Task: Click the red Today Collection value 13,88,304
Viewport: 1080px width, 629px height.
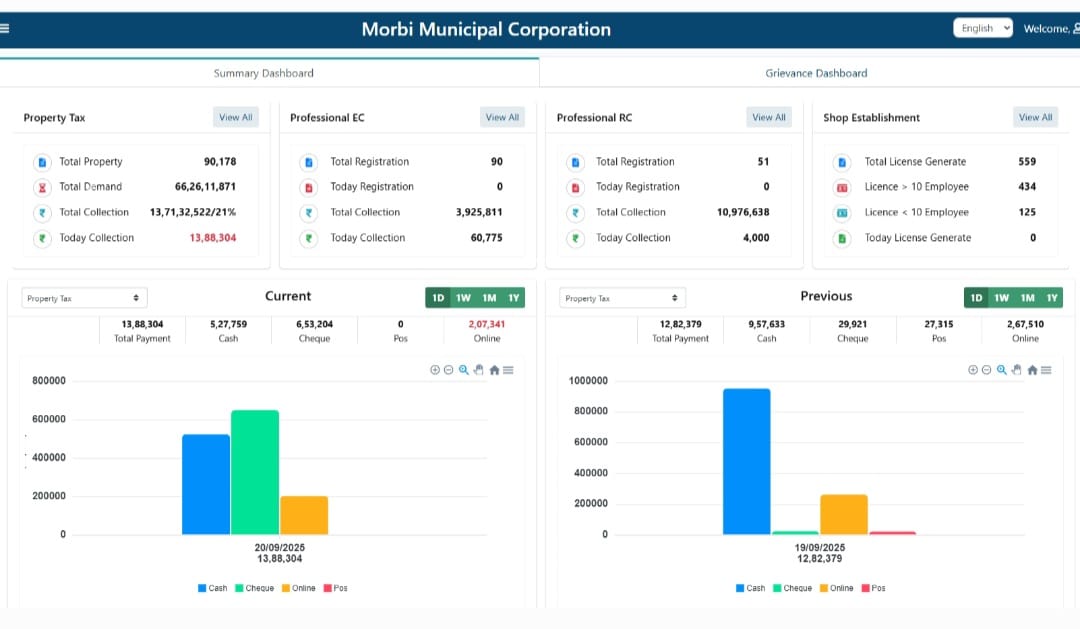Action: pos(213,238)
